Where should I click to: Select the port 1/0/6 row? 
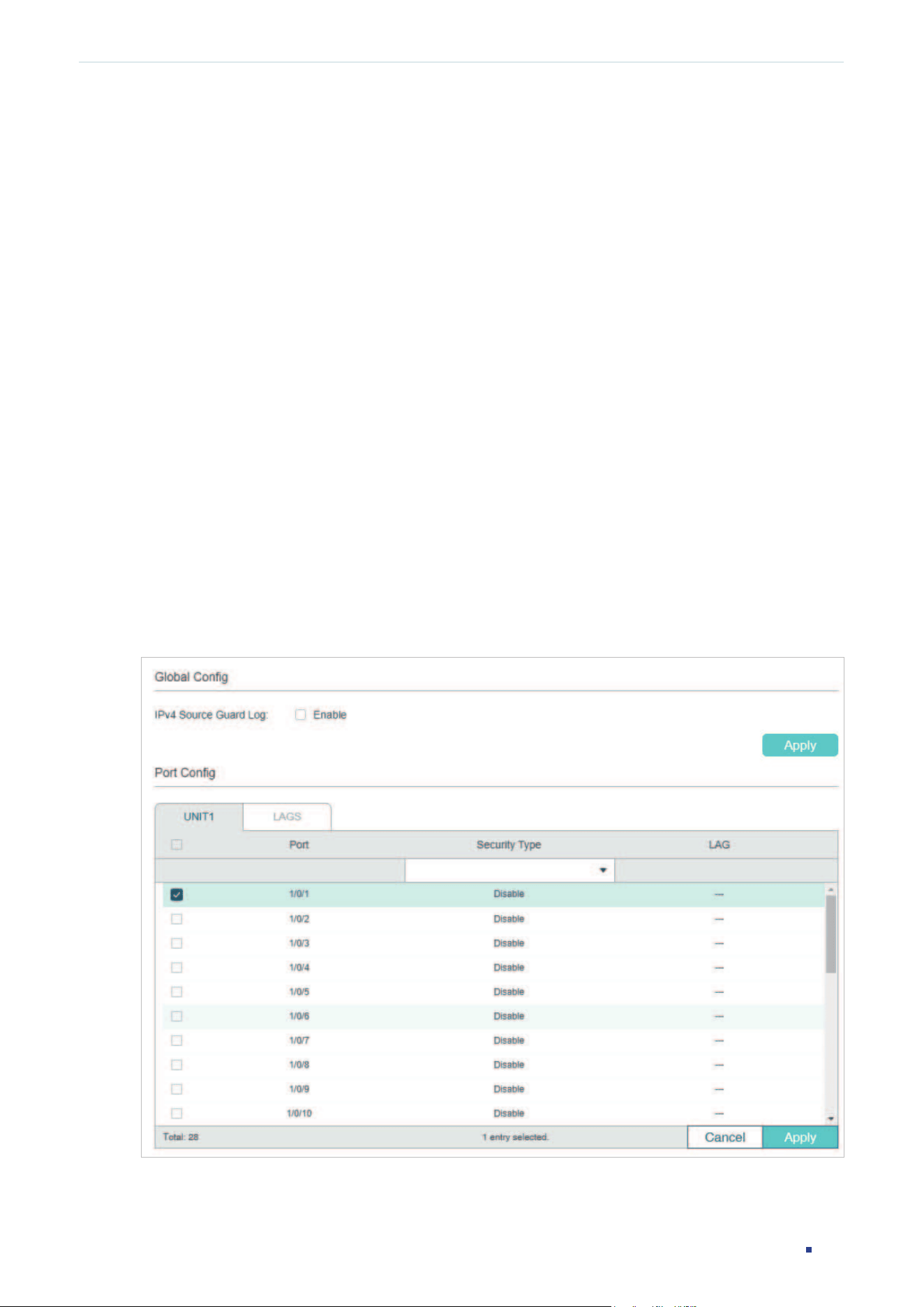pos(493,1016)
